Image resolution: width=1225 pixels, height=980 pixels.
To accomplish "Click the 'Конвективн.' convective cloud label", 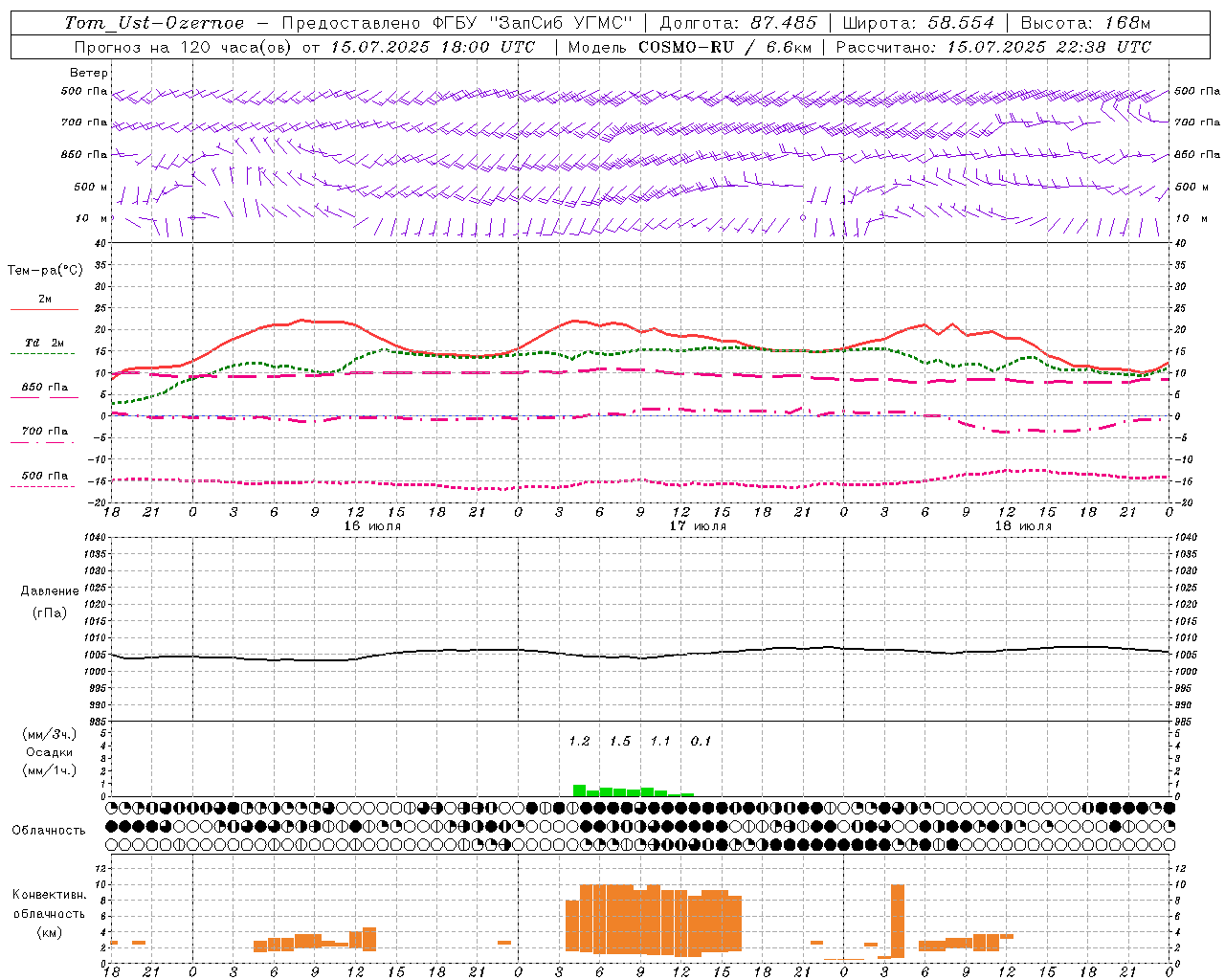I will click(50, 895).
